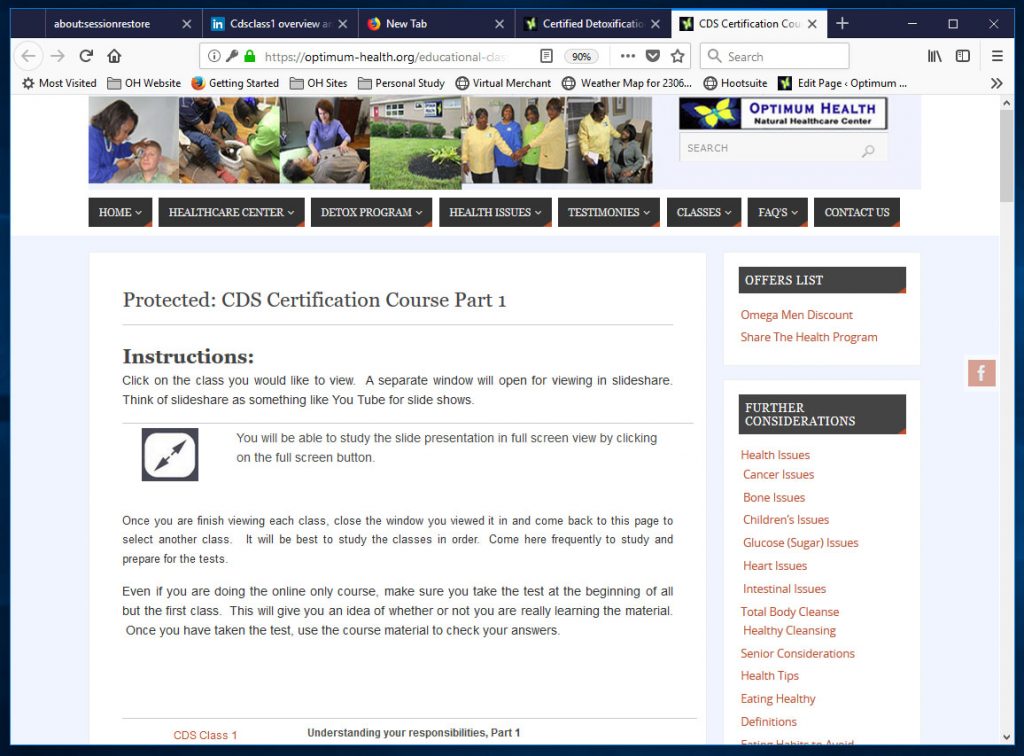
Task: Open the Firefox hamburger menu
Action: (x=997, y=56)
